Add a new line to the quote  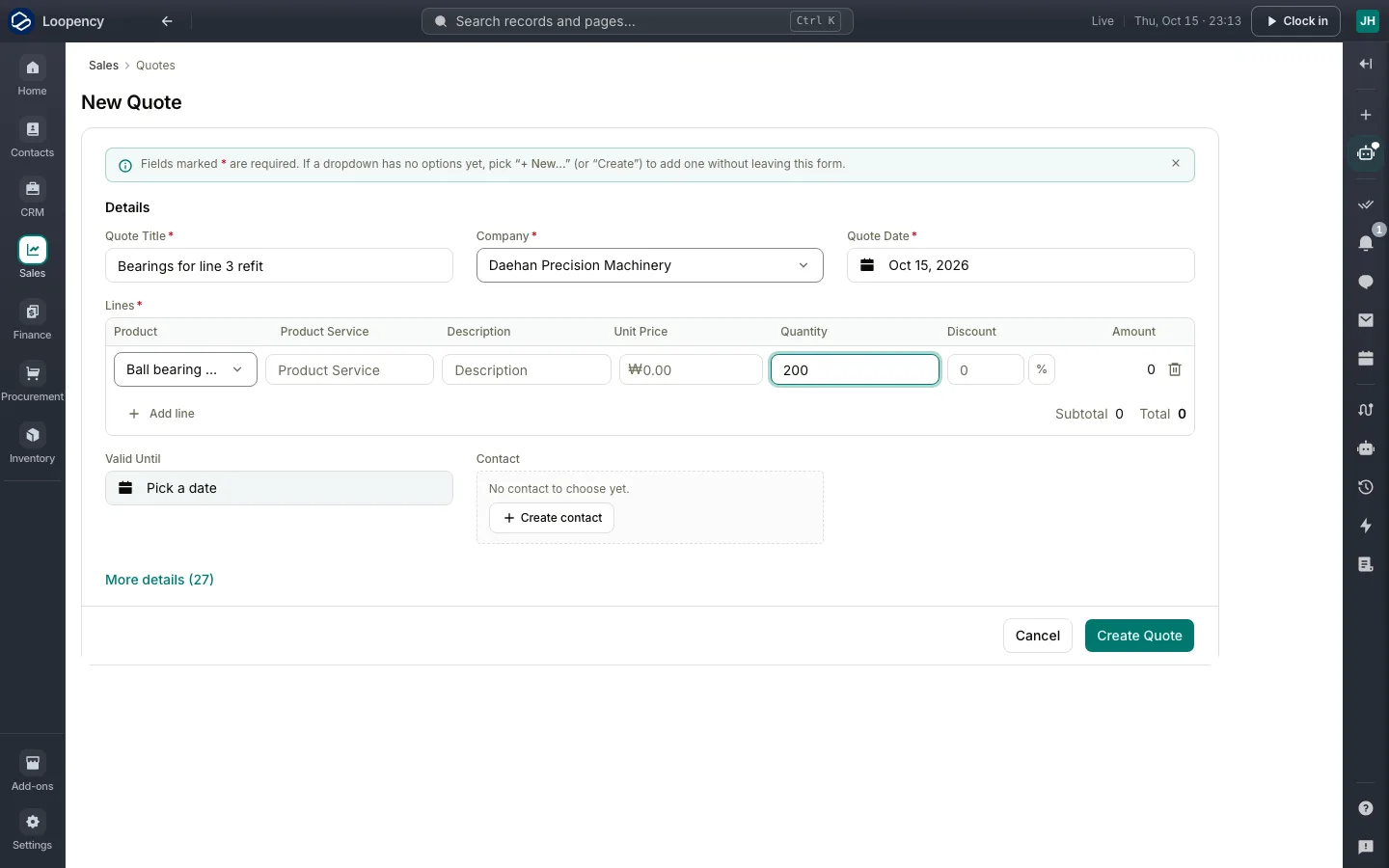pos(161,414)
